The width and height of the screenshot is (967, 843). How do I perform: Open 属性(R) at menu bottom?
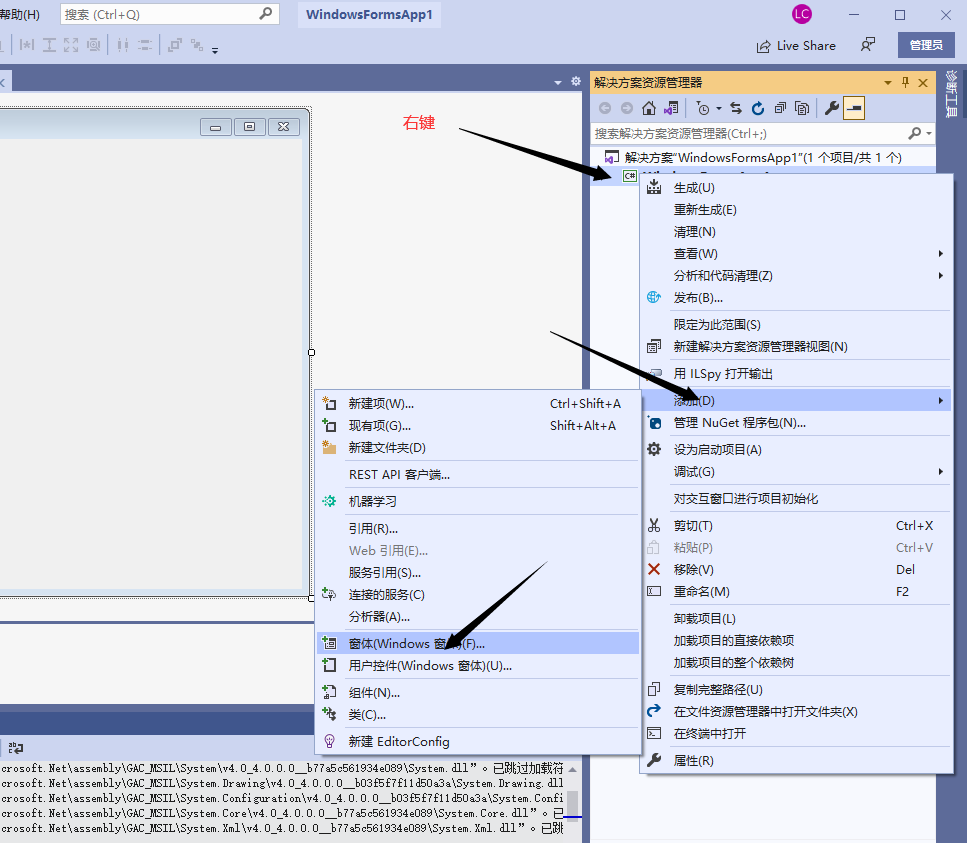pos(796,761)
